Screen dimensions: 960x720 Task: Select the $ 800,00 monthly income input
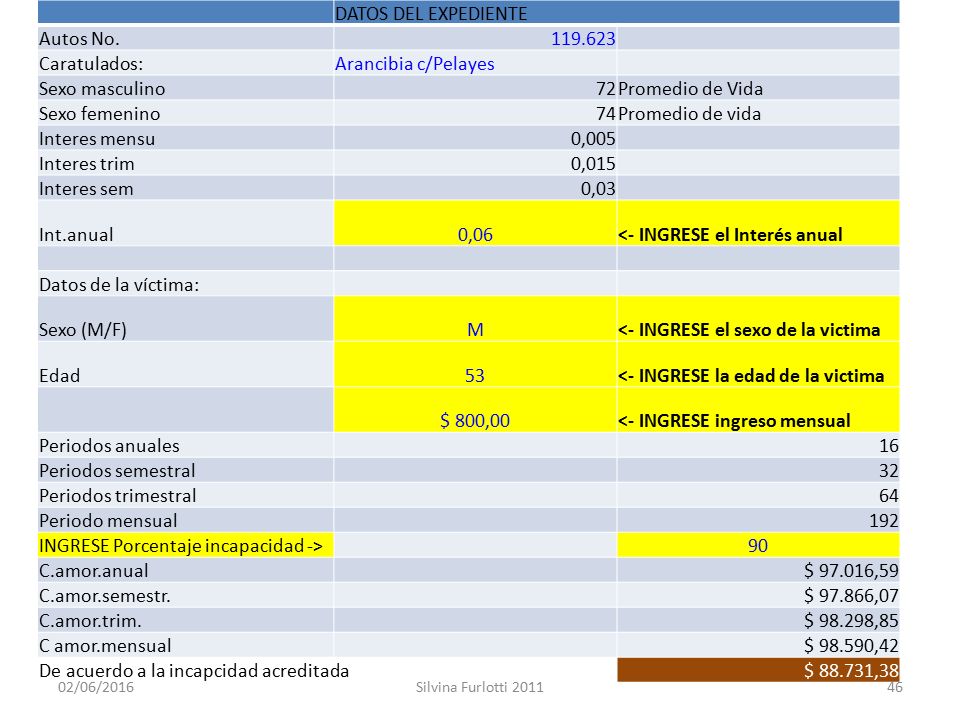(x=475, y=410)
